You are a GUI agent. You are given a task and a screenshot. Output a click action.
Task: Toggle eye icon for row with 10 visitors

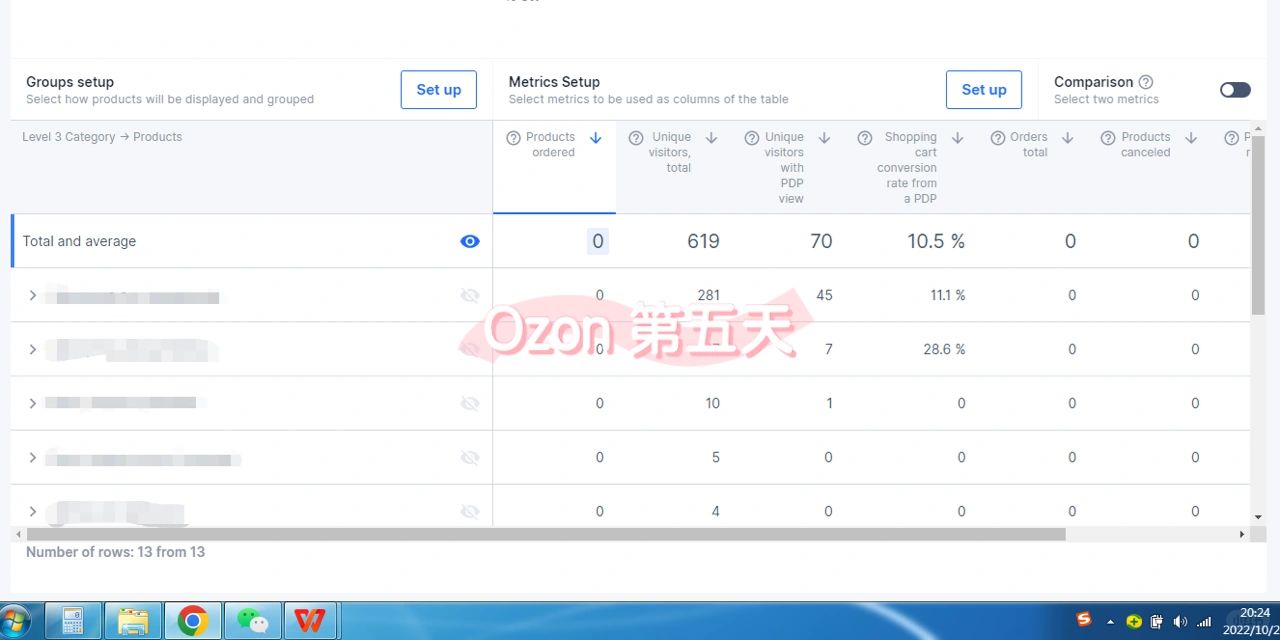tap(470, 403)
